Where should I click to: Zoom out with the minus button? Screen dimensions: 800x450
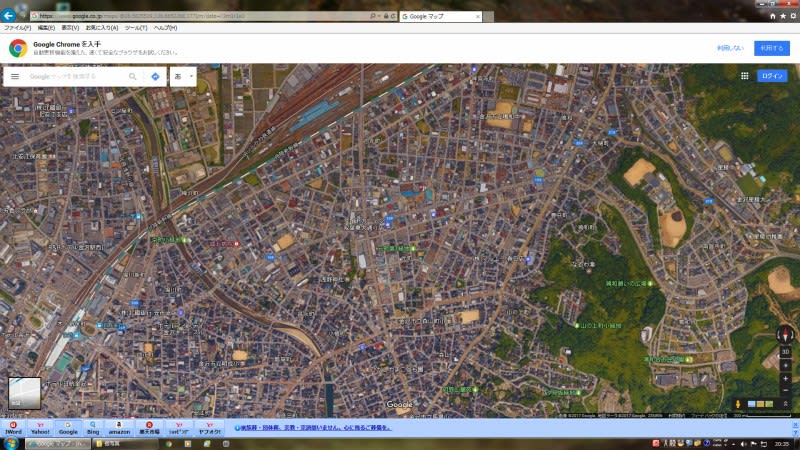point(785,390)
